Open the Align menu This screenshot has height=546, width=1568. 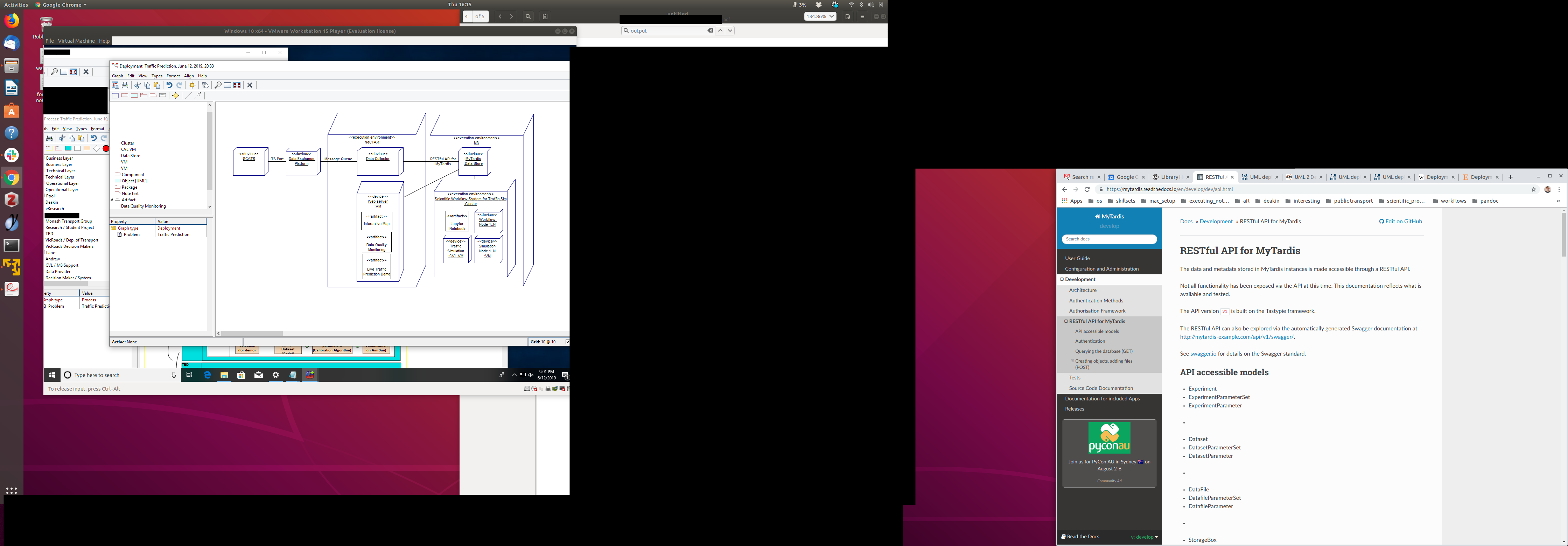pos(189,76)
